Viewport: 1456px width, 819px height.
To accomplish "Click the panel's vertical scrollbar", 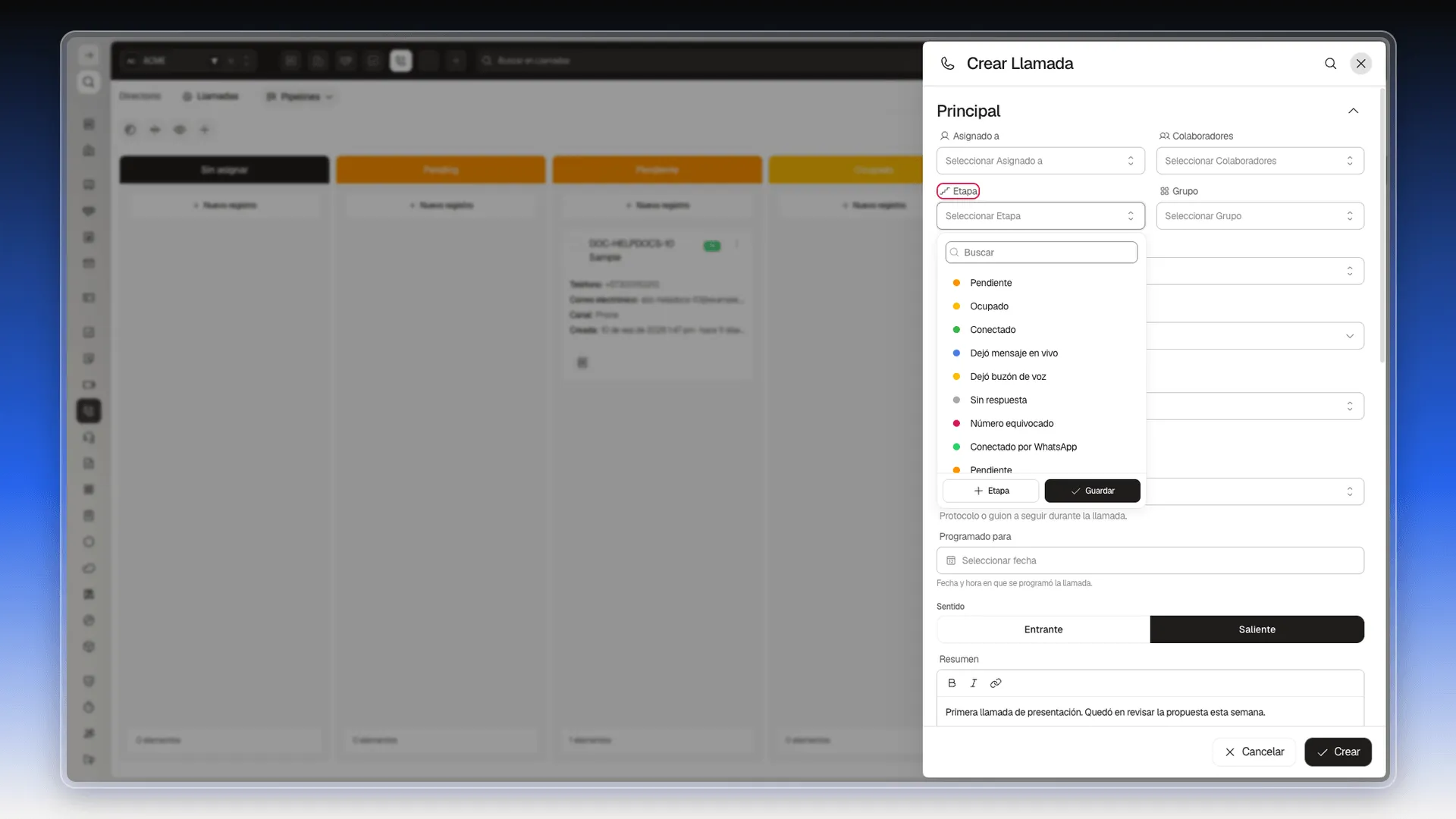I will point(1382,225).
